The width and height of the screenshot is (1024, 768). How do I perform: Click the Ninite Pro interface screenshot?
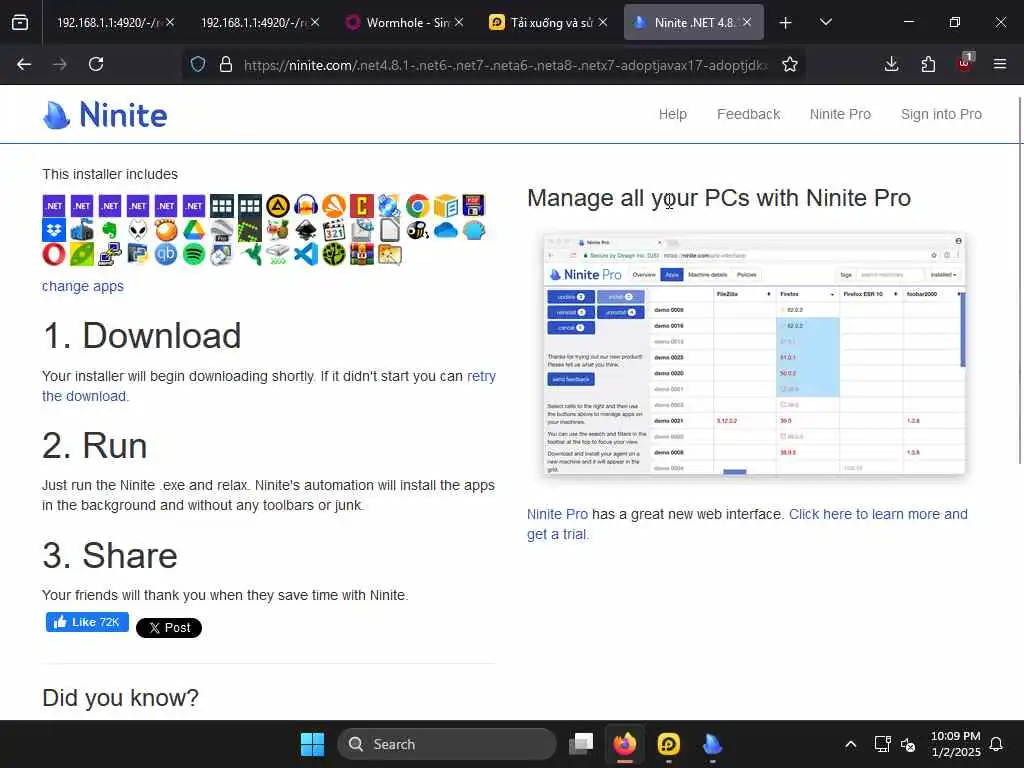(x=754, y=354)
